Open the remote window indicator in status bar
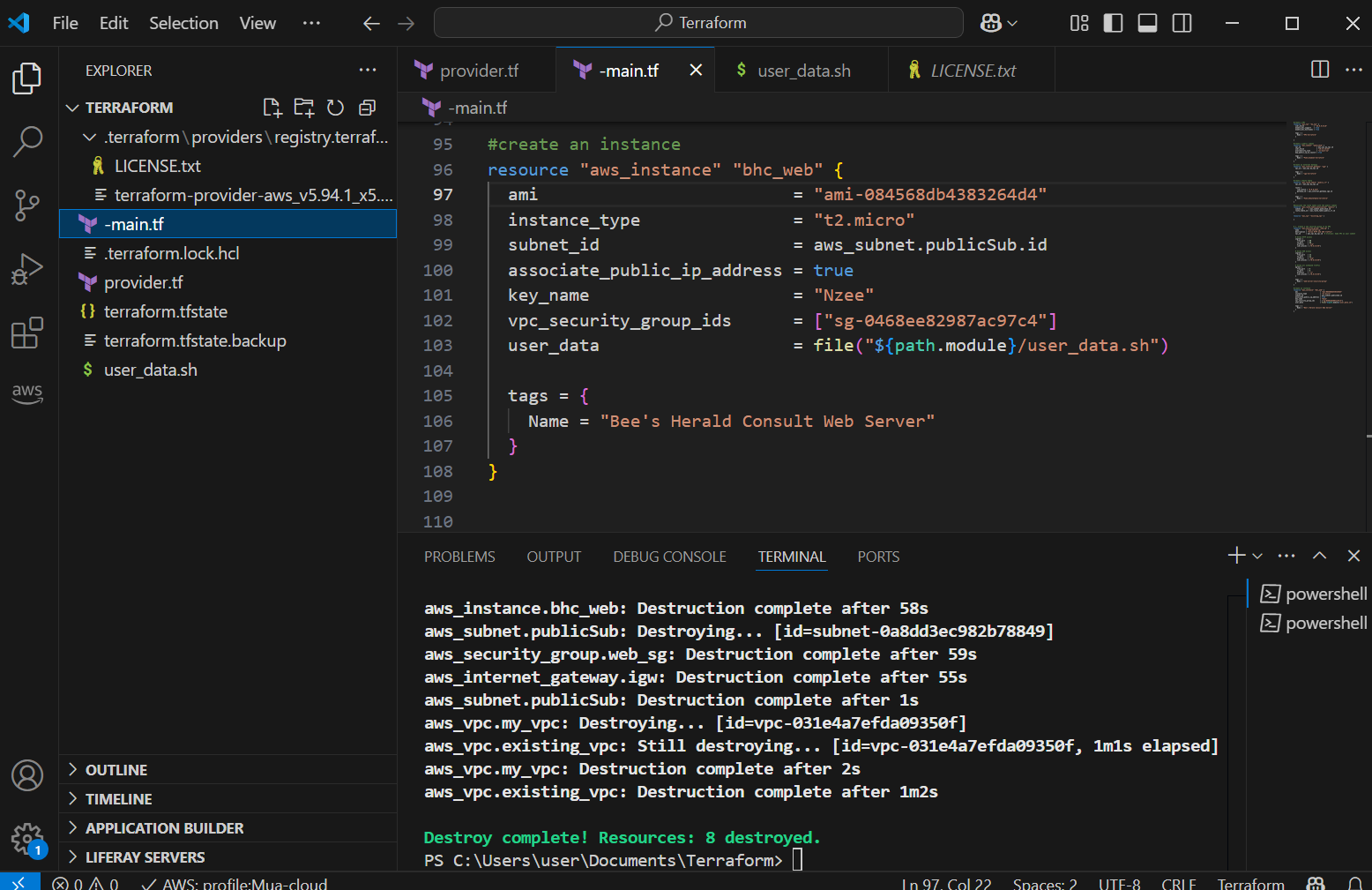Image resolution: width=1372 pixels, height=890 pixels. coord(19,882)
